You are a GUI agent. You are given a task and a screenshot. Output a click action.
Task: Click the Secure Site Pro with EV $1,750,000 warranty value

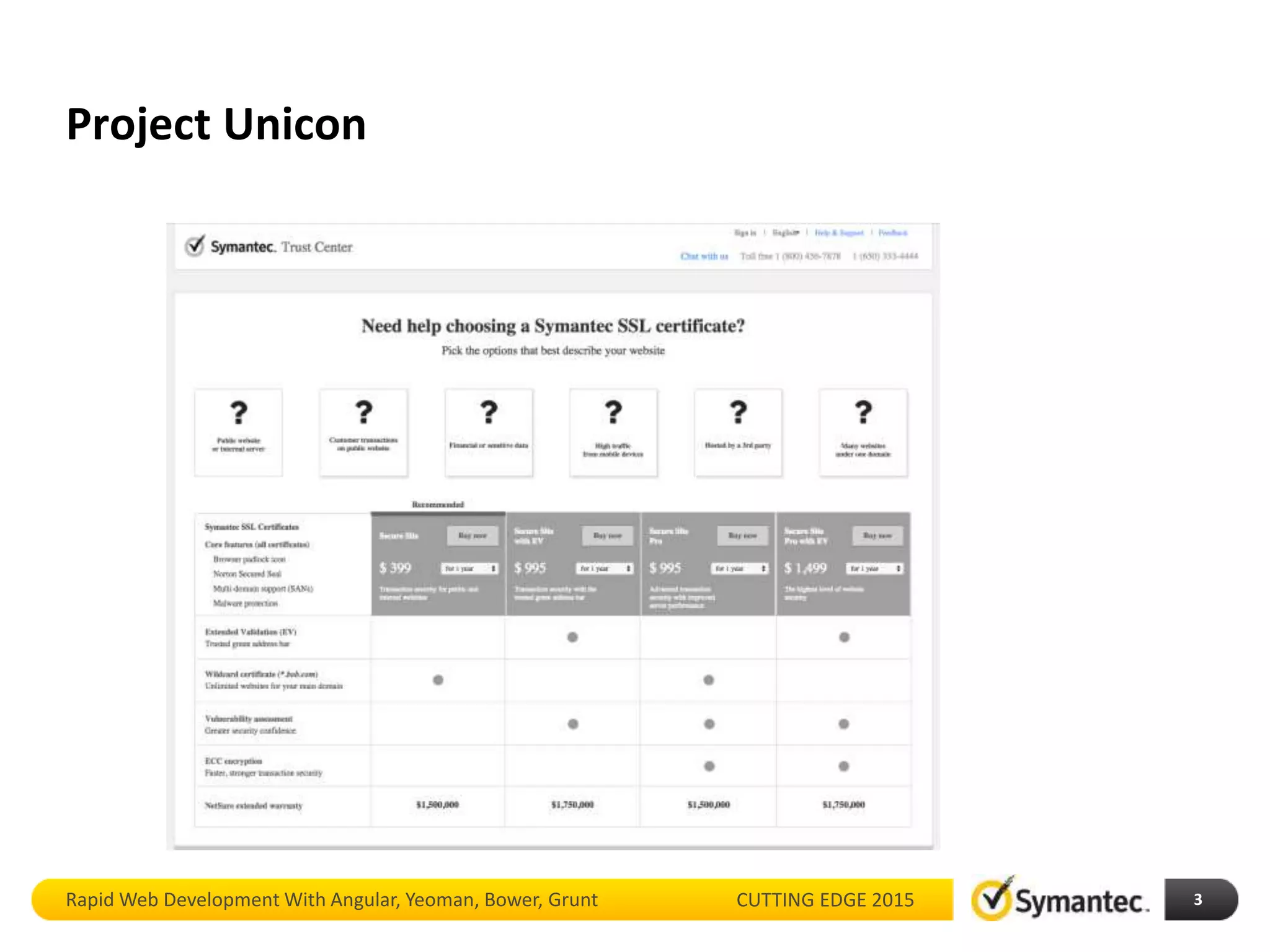point(844,804)
